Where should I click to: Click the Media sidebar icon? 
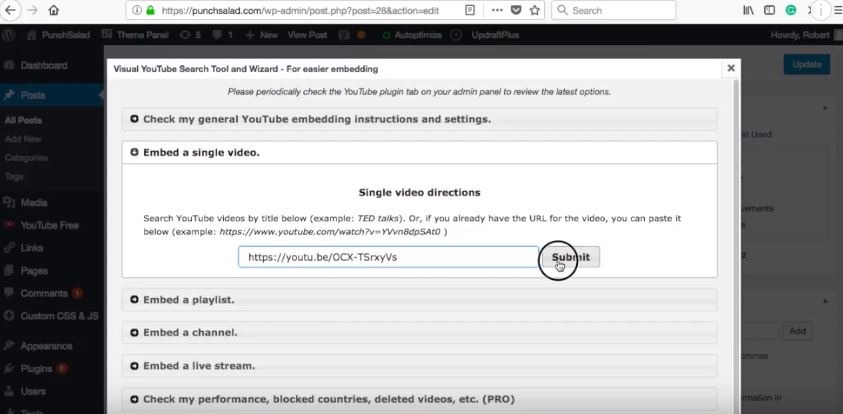tap(9, 203)
